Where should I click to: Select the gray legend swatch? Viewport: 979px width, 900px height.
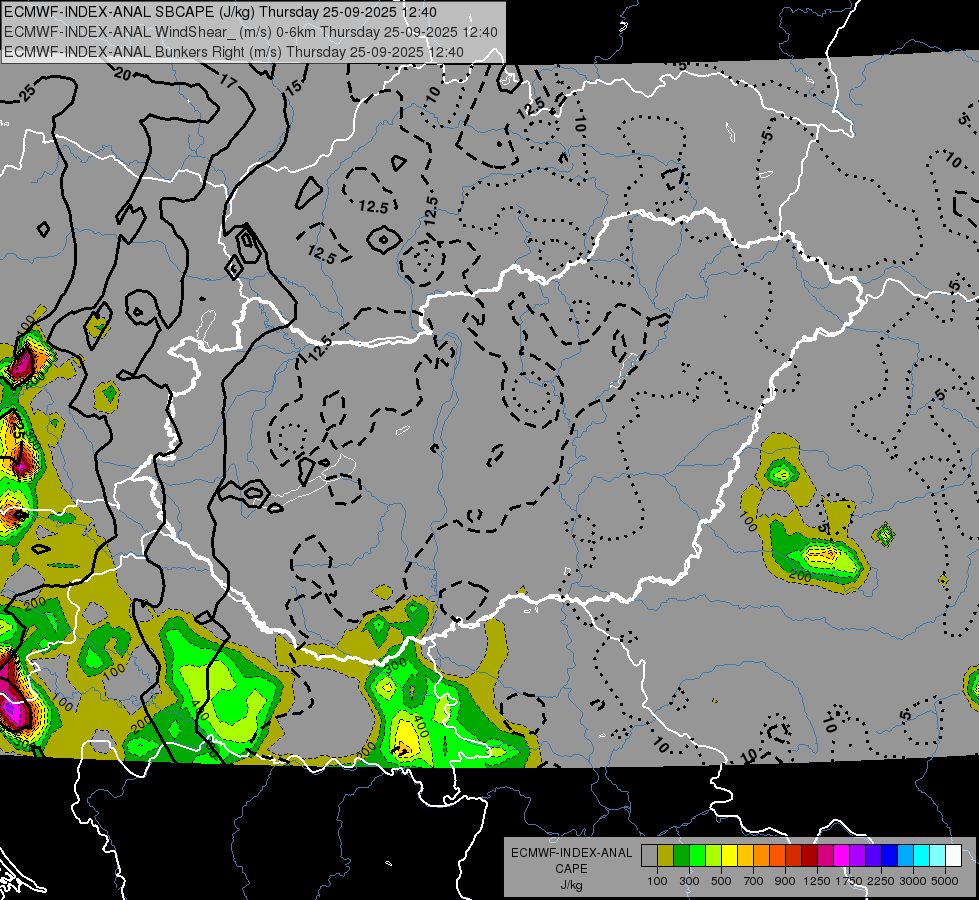pos(649,855)
